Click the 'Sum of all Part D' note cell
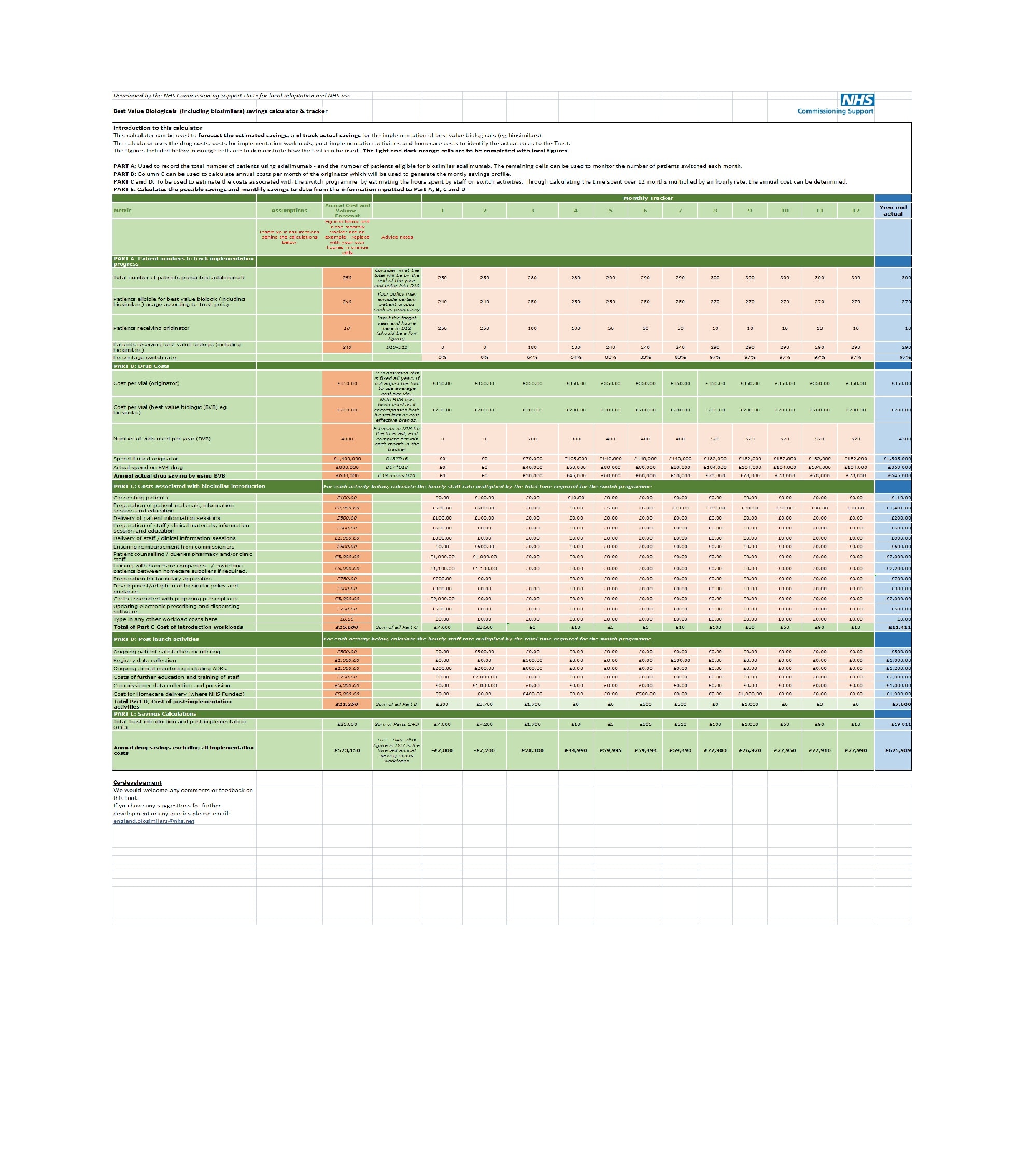This screenshot has height=1176, width=1033. click(x=397, y=704)
